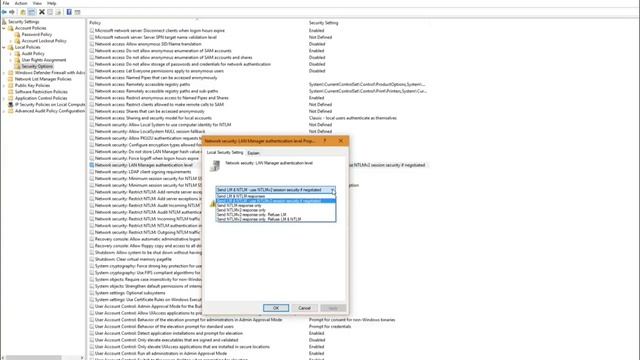Open the File menu

point(6,3)
